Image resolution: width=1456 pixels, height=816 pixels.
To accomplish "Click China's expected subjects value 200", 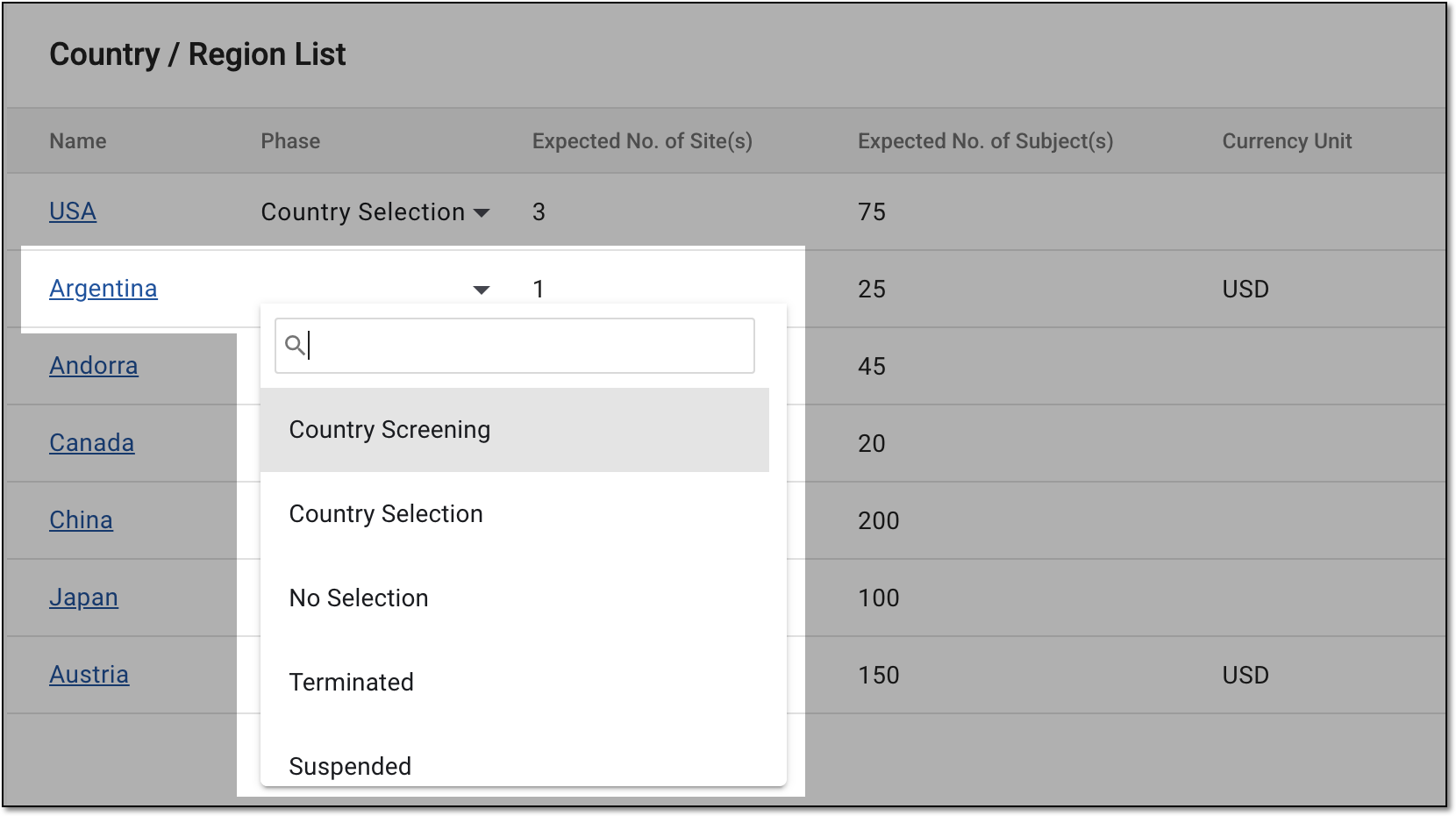I will tap(879, 521).
